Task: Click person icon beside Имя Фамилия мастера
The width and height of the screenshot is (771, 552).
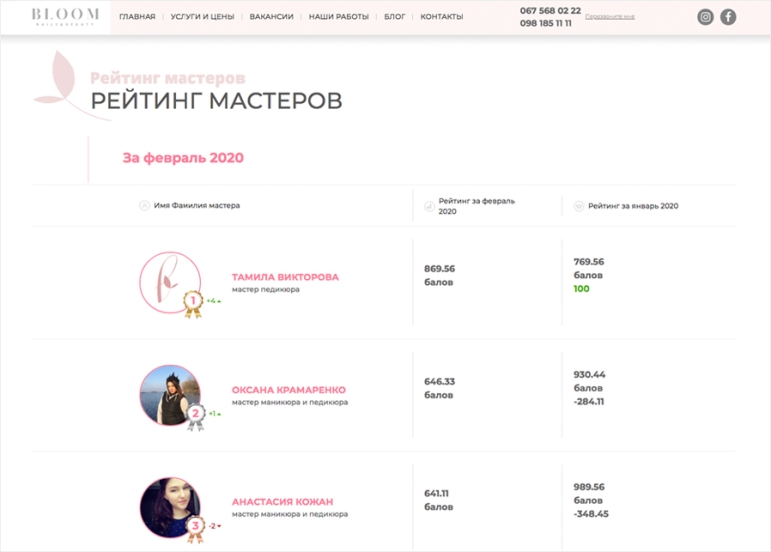Action: click(144, 205)
